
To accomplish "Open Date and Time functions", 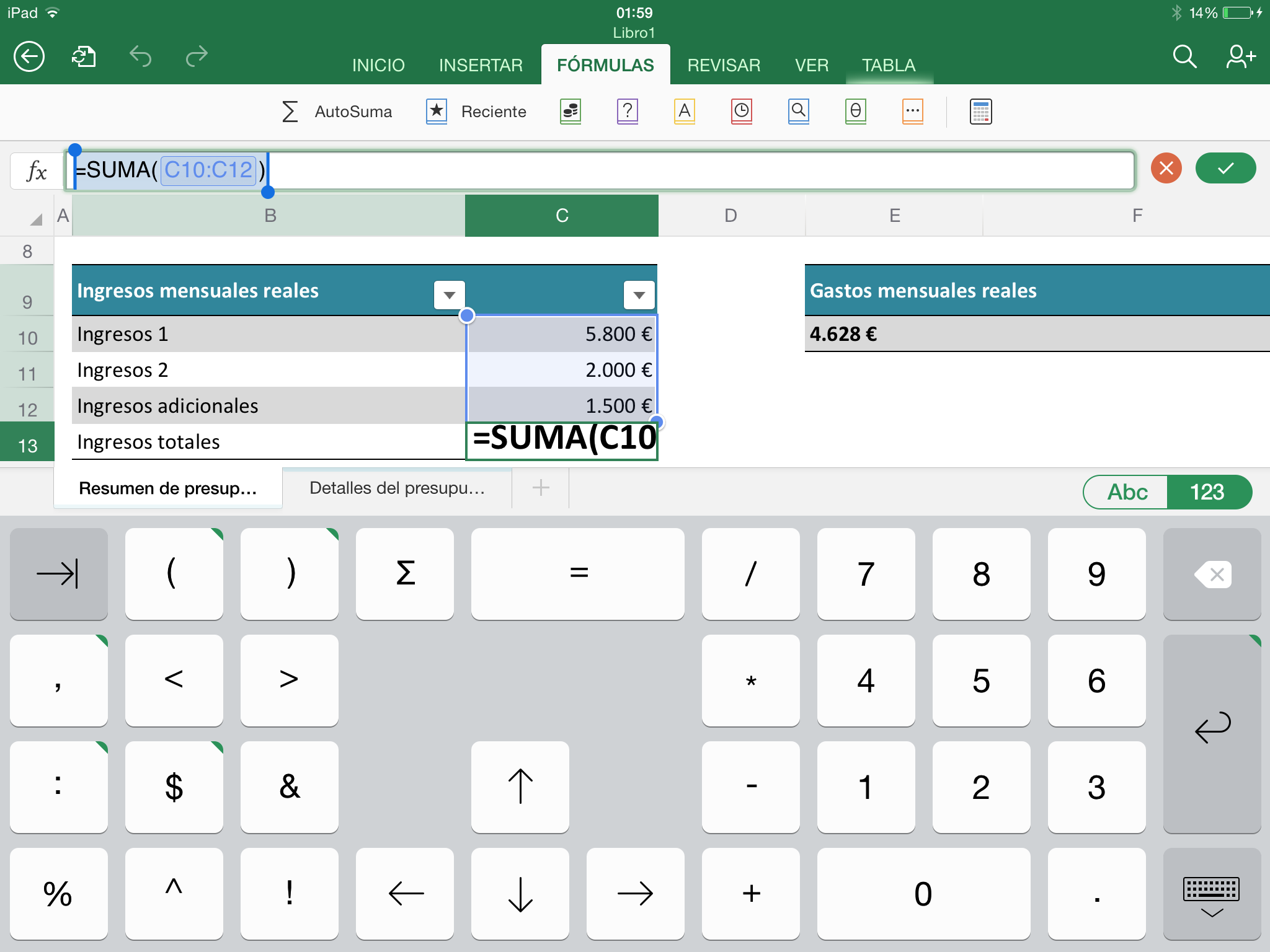I will pyautogui.click(x=741, y=112).
